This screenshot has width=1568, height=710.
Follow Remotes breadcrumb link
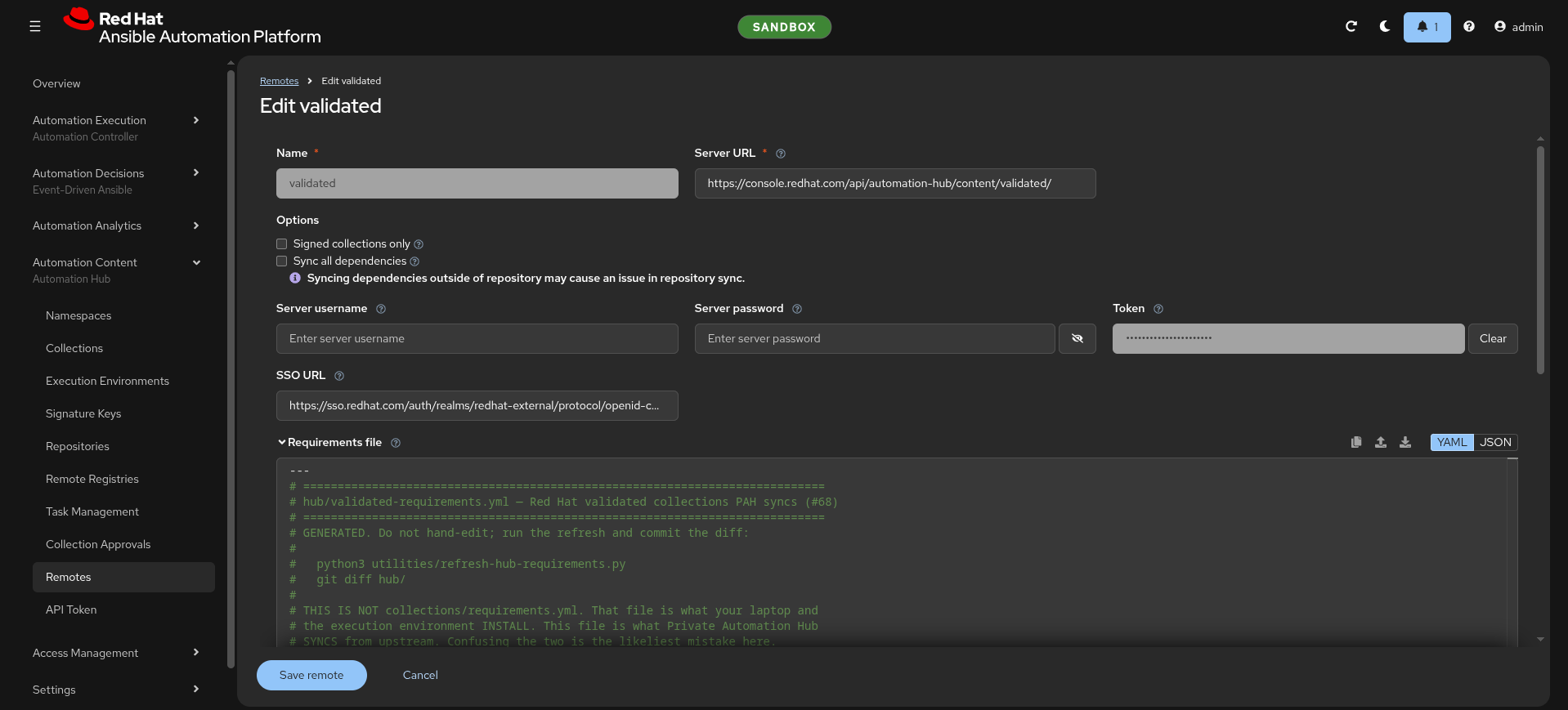pos(279,81)
